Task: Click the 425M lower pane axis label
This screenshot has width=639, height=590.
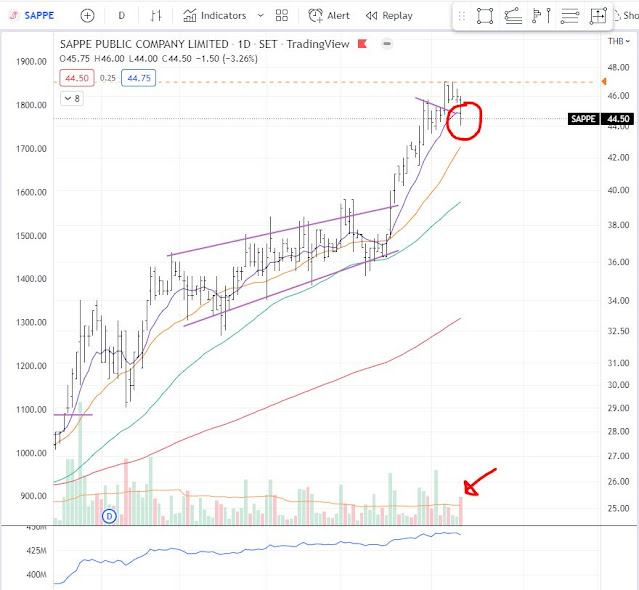Action: [37, 551]
